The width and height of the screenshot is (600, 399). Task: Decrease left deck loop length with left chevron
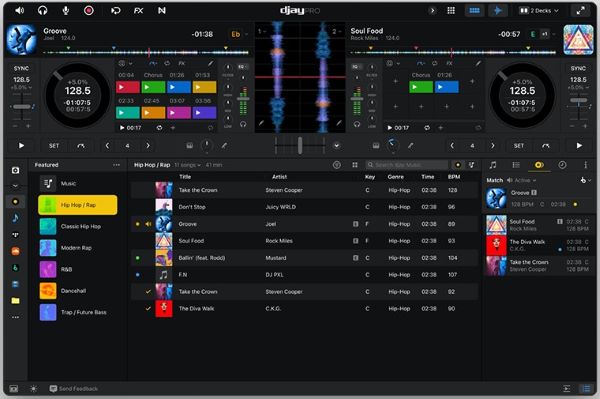[108, 146]
